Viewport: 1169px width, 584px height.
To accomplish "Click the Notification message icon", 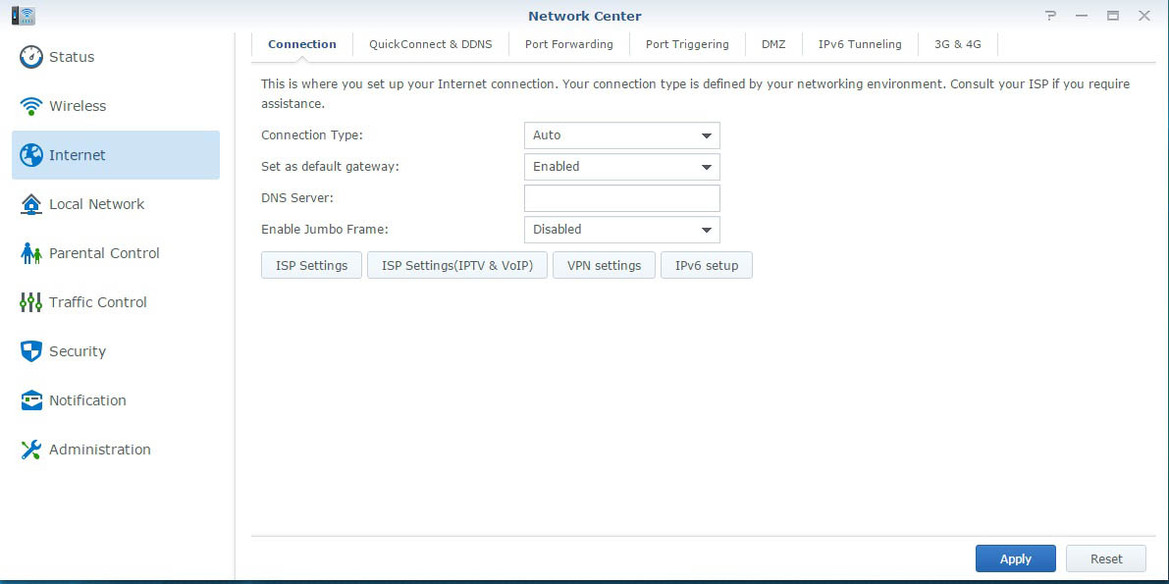I will tap(31, 401).
